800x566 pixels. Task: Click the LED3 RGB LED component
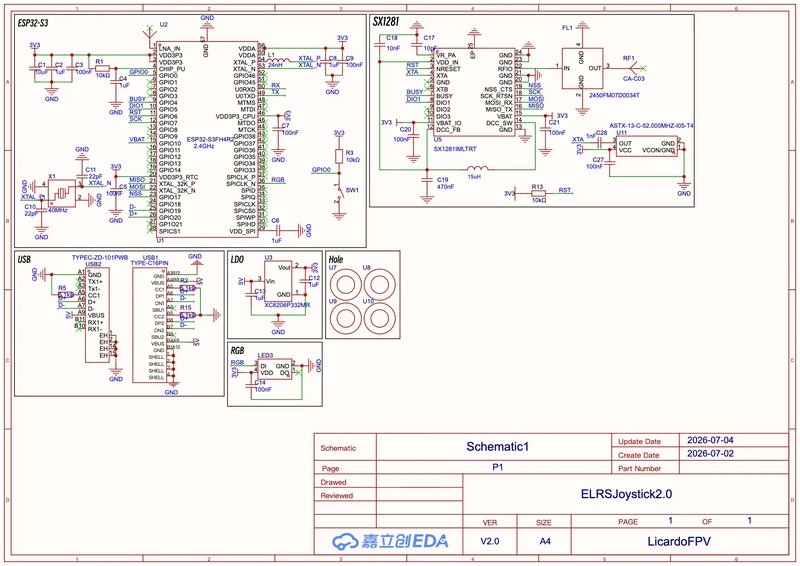[x=274, y=370]
